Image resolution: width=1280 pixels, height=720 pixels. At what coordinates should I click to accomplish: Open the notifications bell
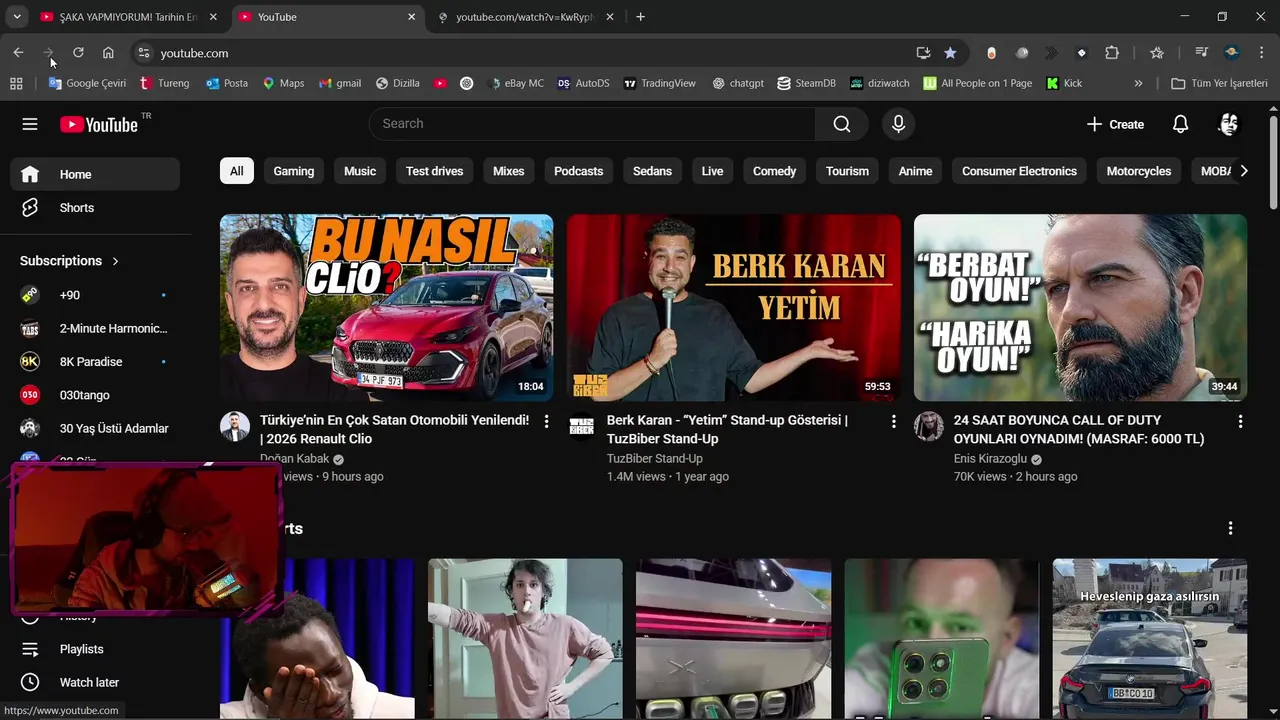(x=1180, y=124)
